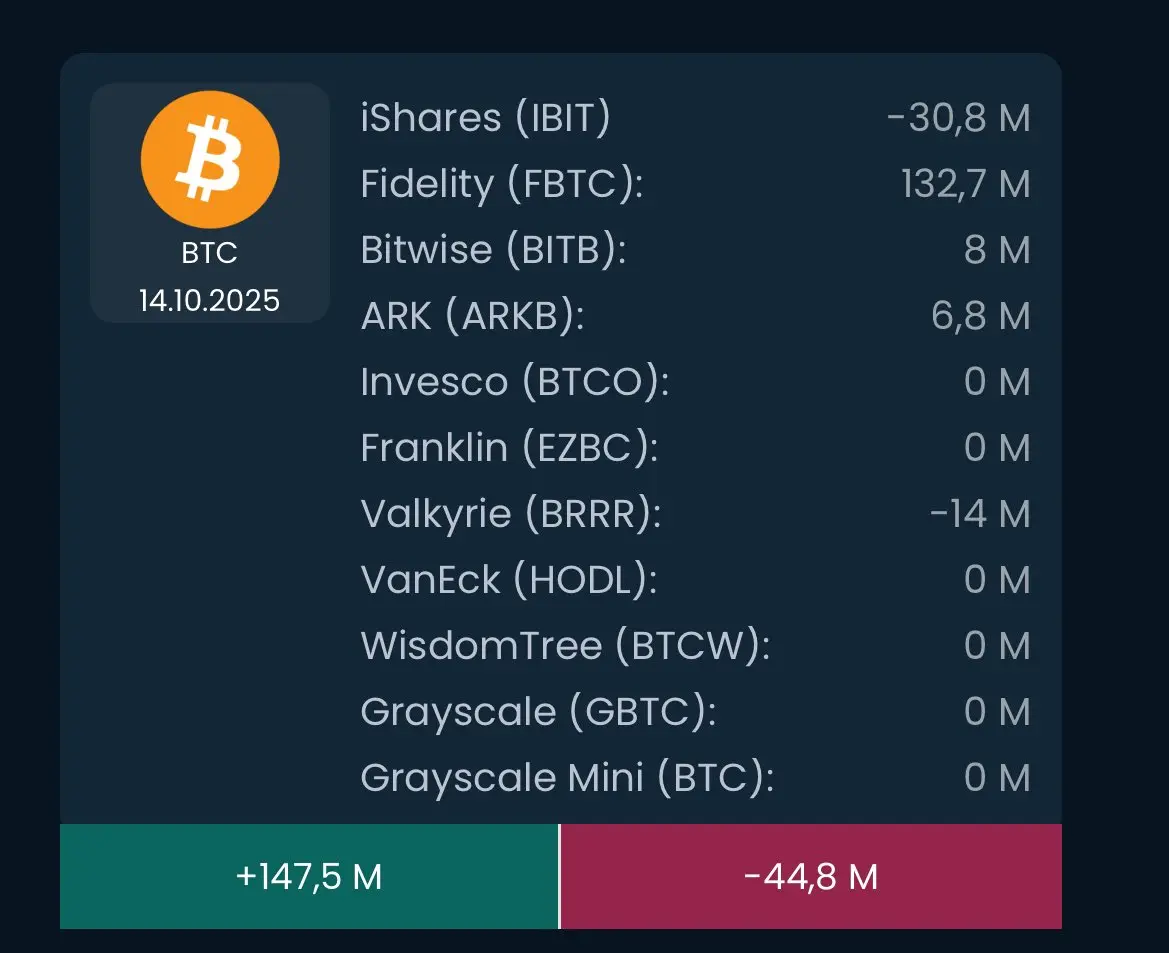Select the Invesco (BTCO) entry
Screen dimensions: 1169x953
coord(514,382)
